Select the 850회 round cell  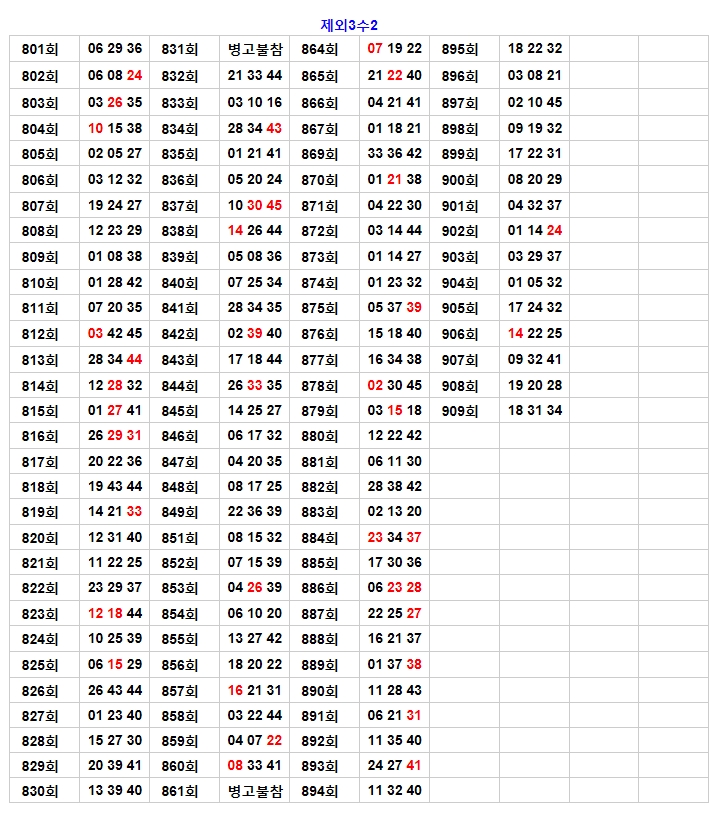tap(180, 538)
